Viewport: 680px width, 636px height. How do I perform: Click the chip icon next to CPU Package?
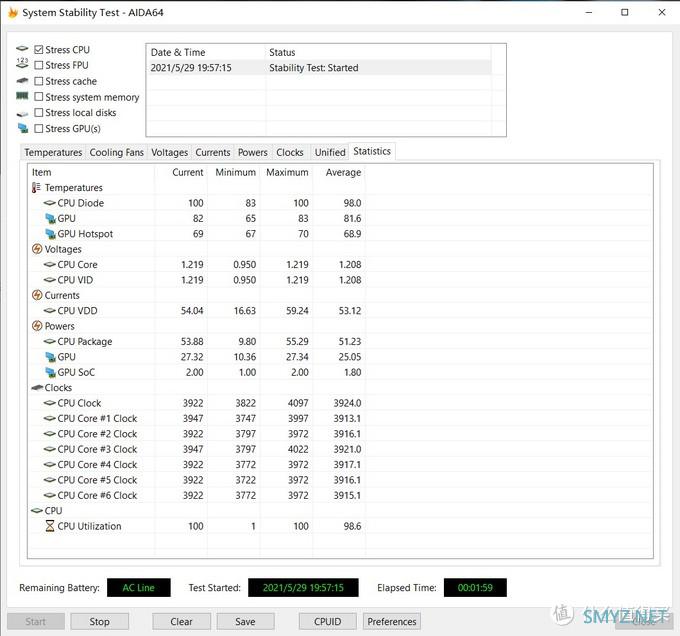coord(50,342)
